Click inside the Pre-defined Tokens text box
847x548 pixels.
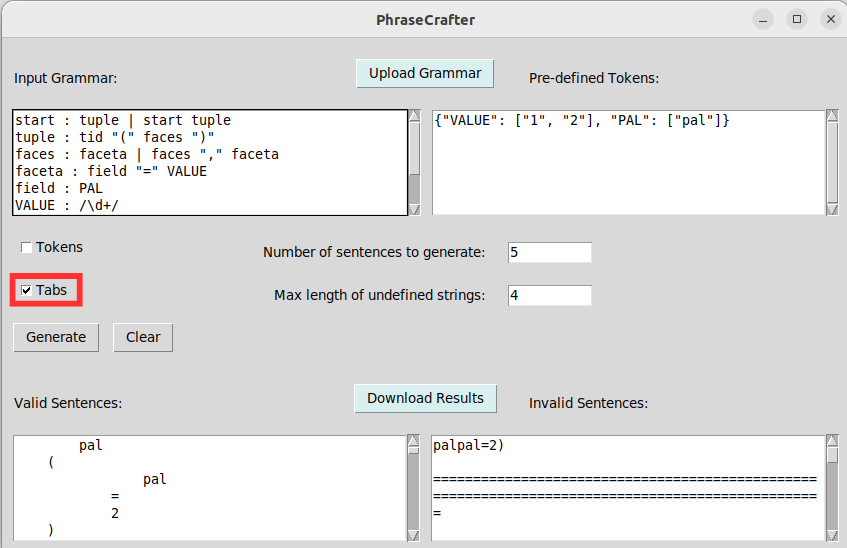click(x=628, y=162)
